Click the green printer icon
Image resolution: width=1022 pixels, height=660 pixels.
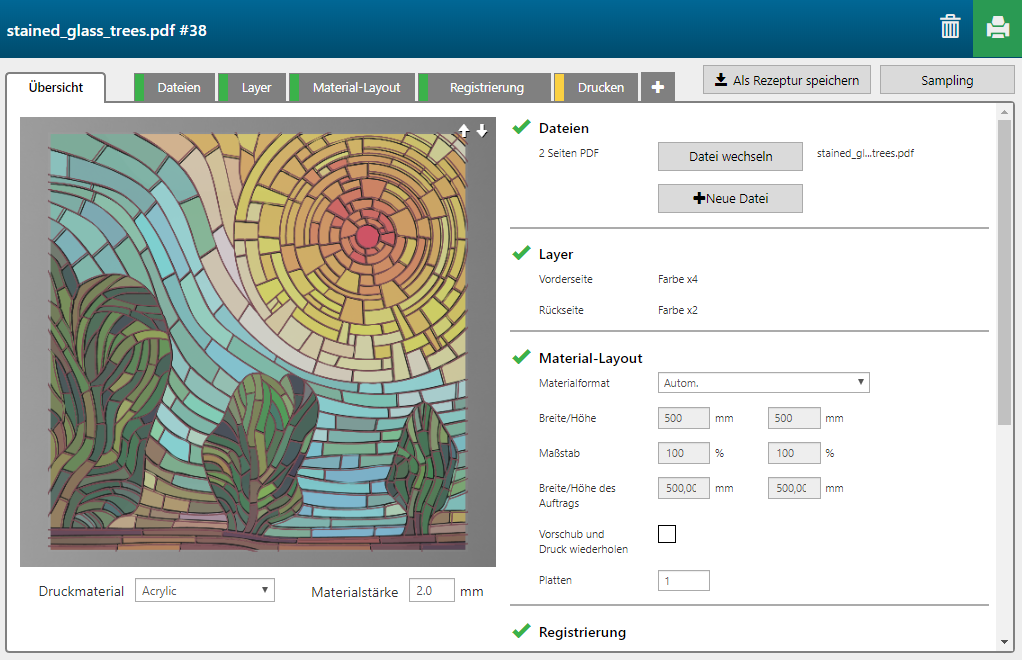[x=997, y=28]
